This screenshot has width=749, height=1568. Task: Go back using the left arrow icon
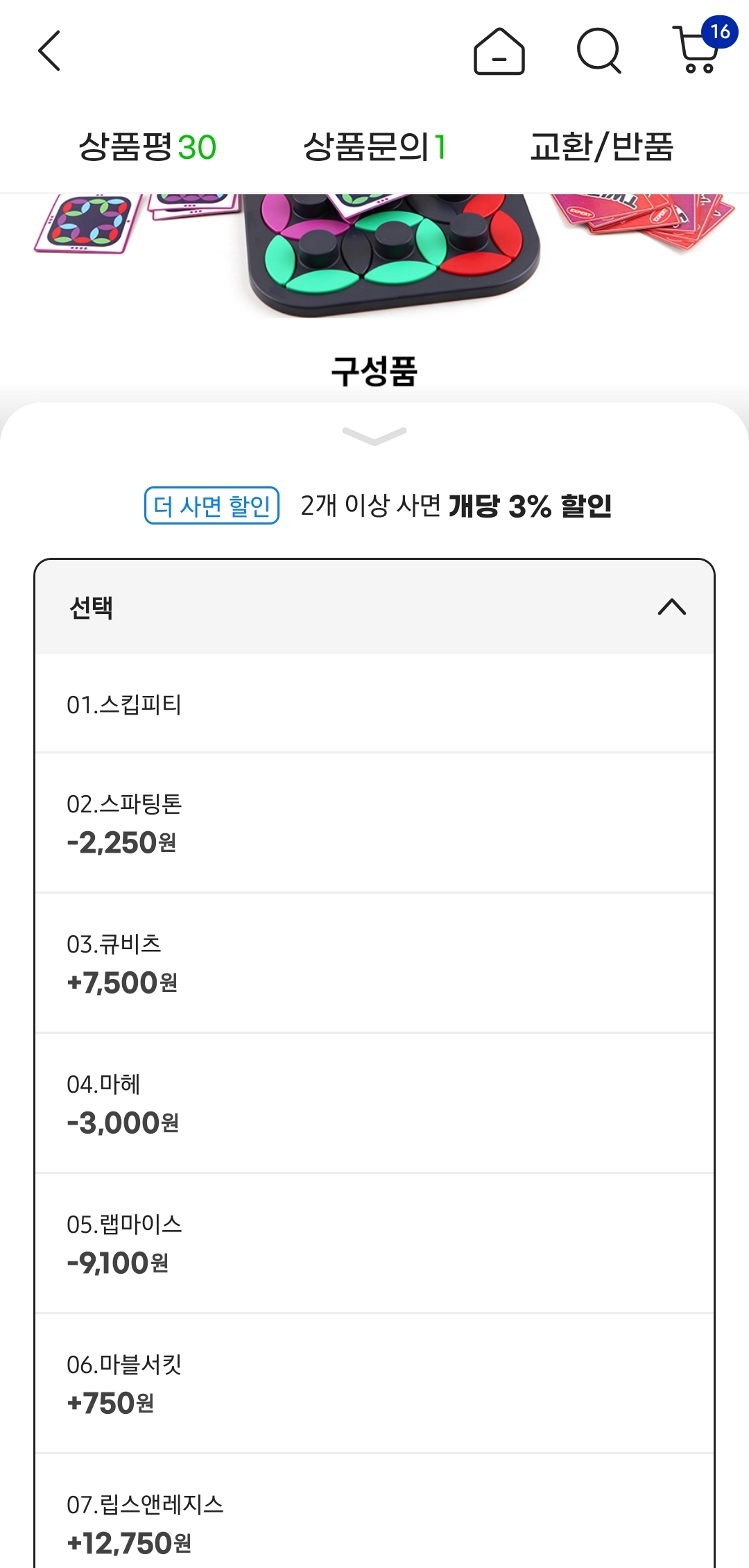(49, 51)
